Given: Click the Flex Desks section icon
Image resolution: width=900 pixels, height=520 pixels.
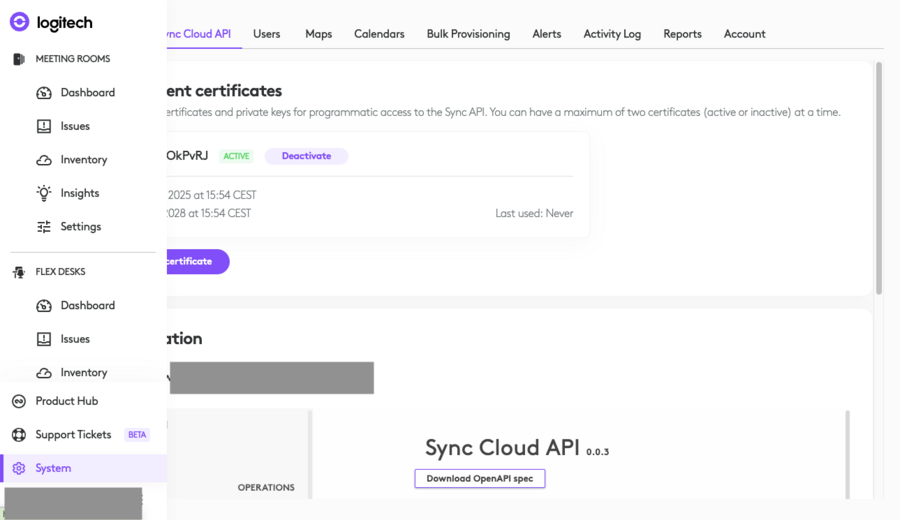Looking at the screenshot, I should click(x=19, y=271).
